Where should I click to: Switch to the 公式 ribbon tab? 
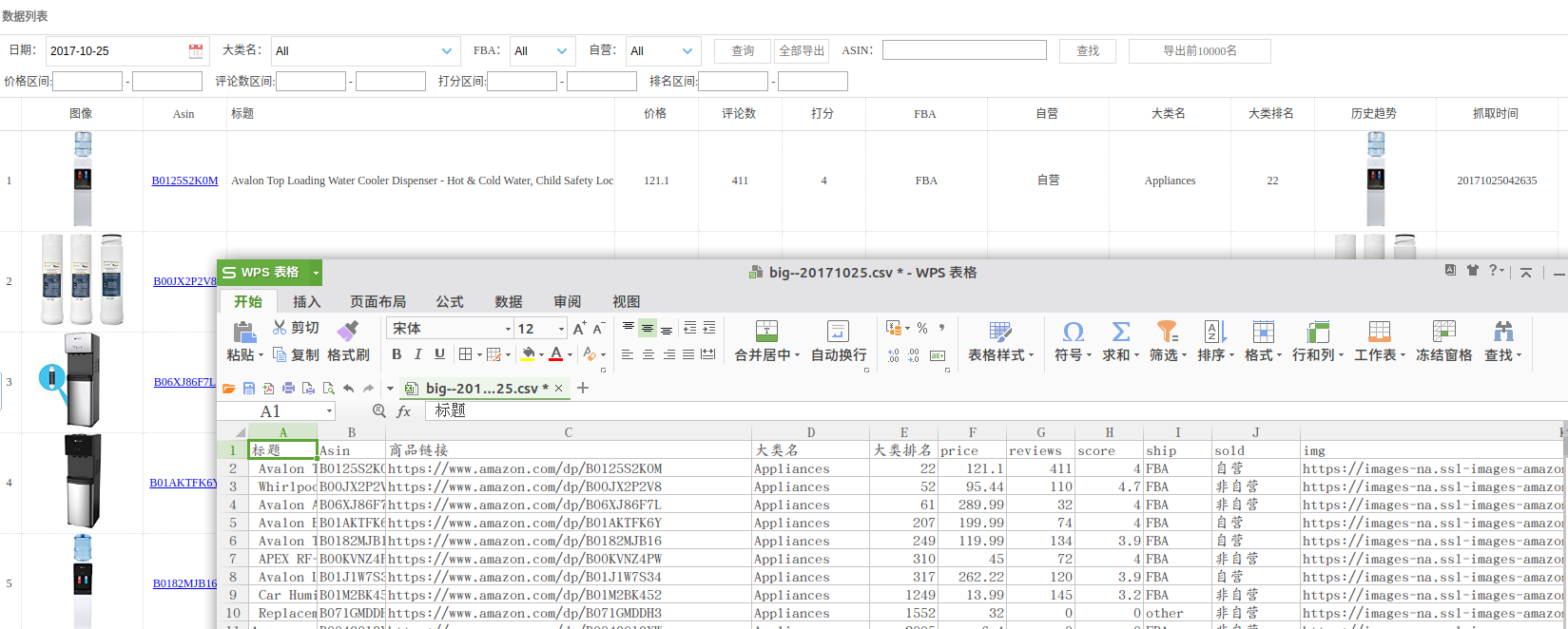[449, 301]
